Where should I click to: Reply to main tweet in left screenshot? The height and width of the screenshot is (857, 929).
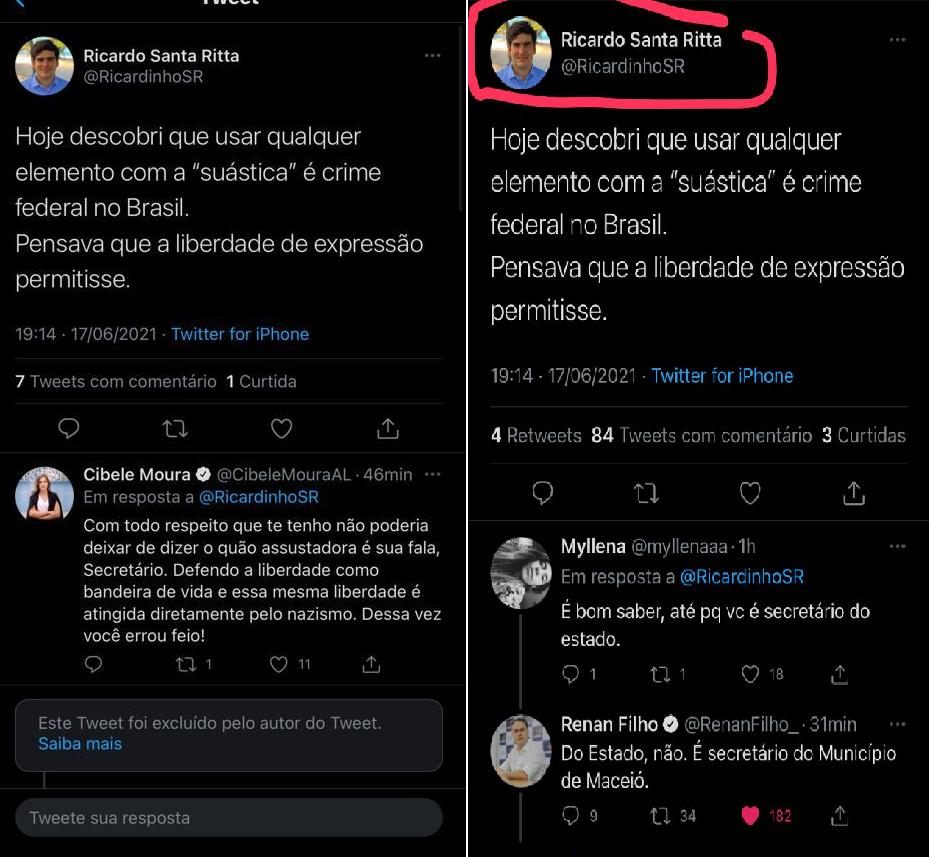[68, 429]
